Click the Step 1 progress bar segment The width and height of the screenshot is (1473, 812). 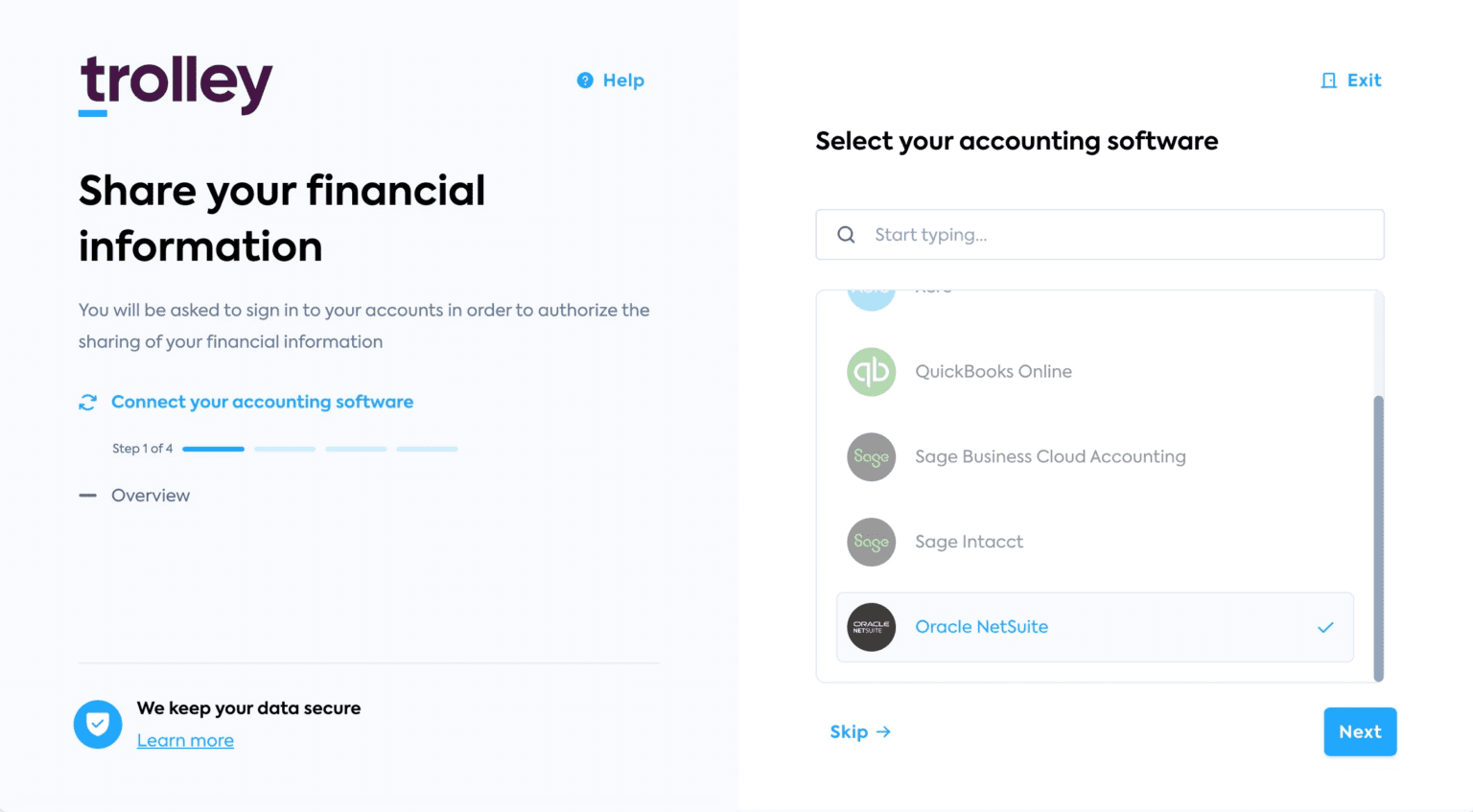213,449
